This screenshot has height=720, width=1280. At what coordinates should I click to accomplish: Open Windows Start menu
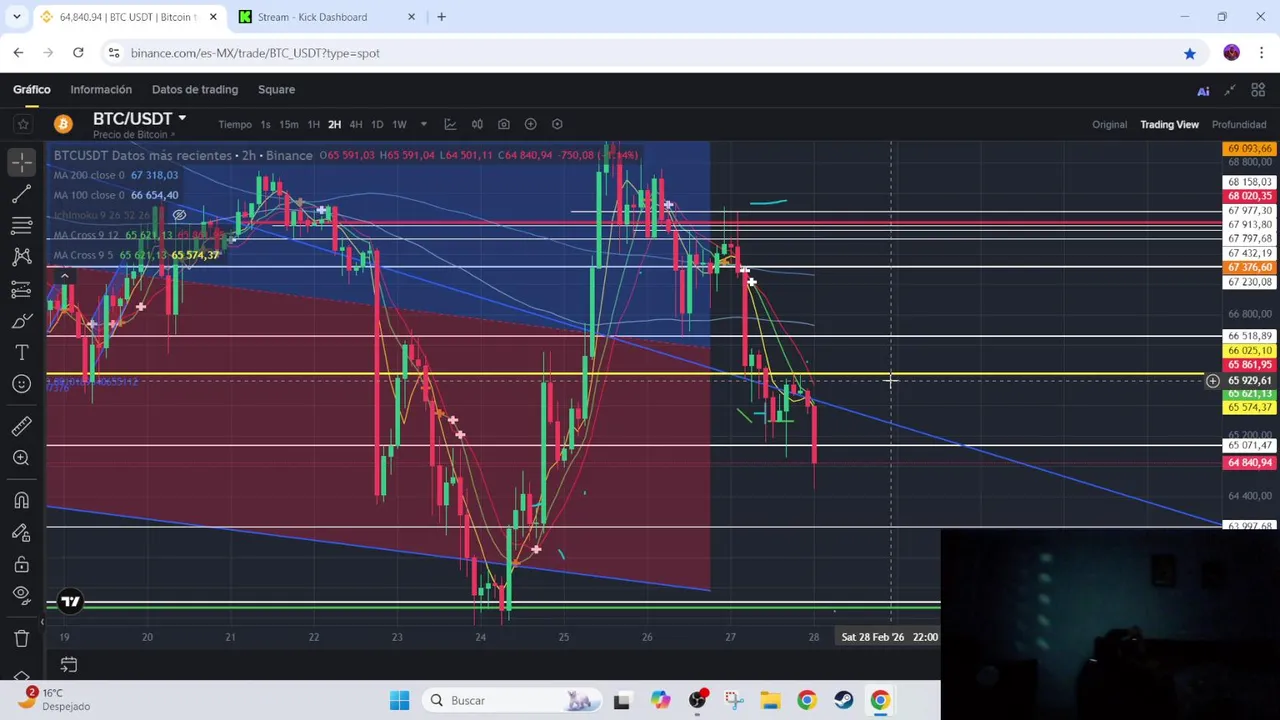click(399, 700)
